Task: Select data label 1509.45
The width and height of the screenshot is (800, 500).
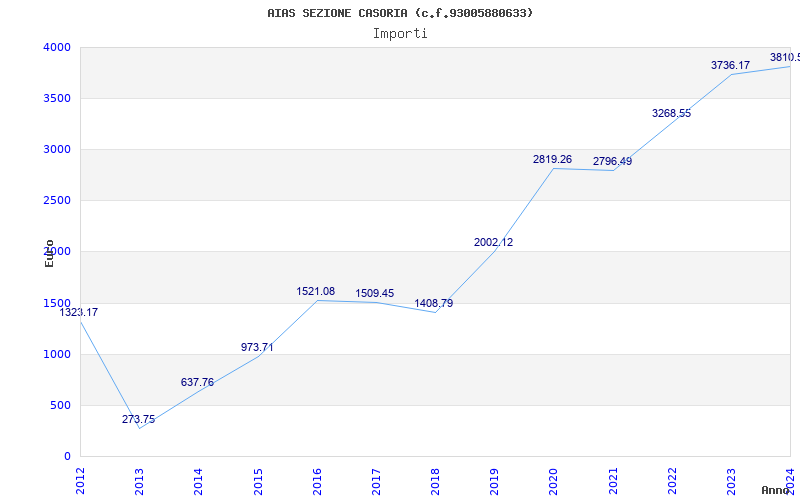Action: click(375, 293)
